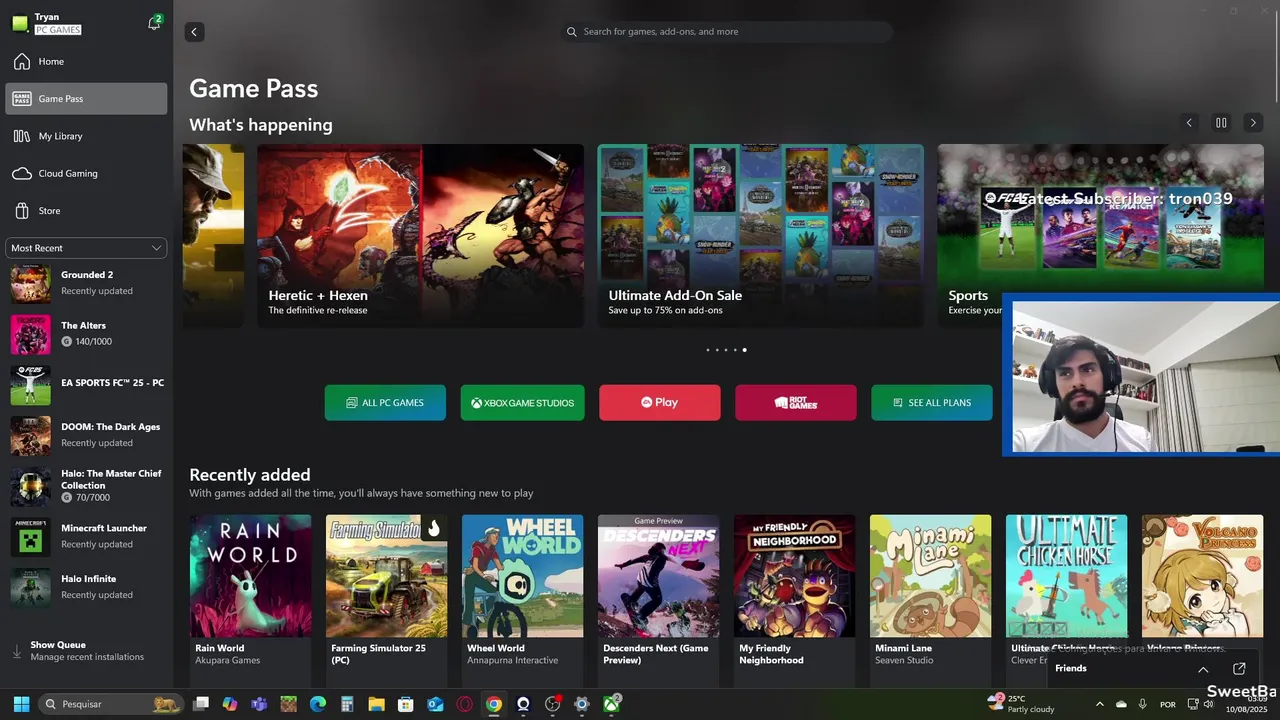The height and width of the screenshot is (720, 1280).
Task: Open the Xbox app taskbar icon
Action: [611, 704]
